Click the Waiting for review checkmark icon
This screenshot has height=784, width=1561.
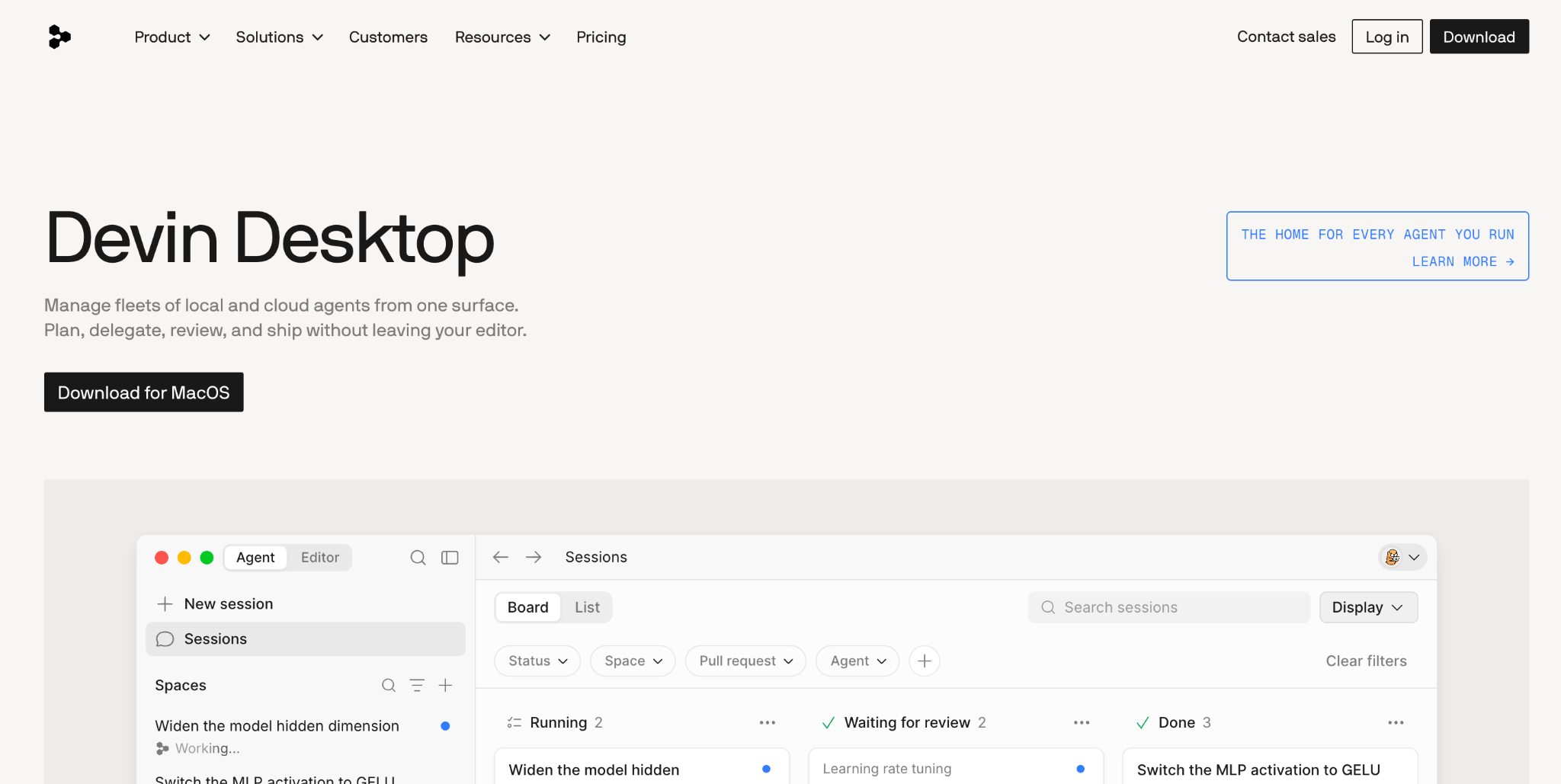point(829,723)
